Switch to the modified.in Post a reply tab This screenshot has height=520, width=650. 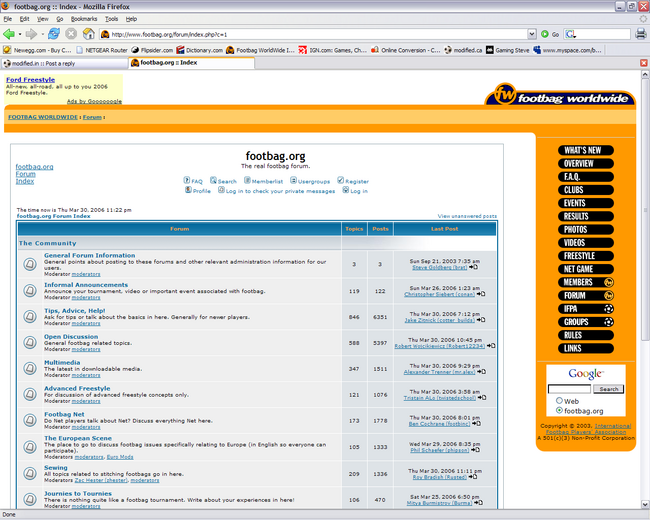(64, 63)
